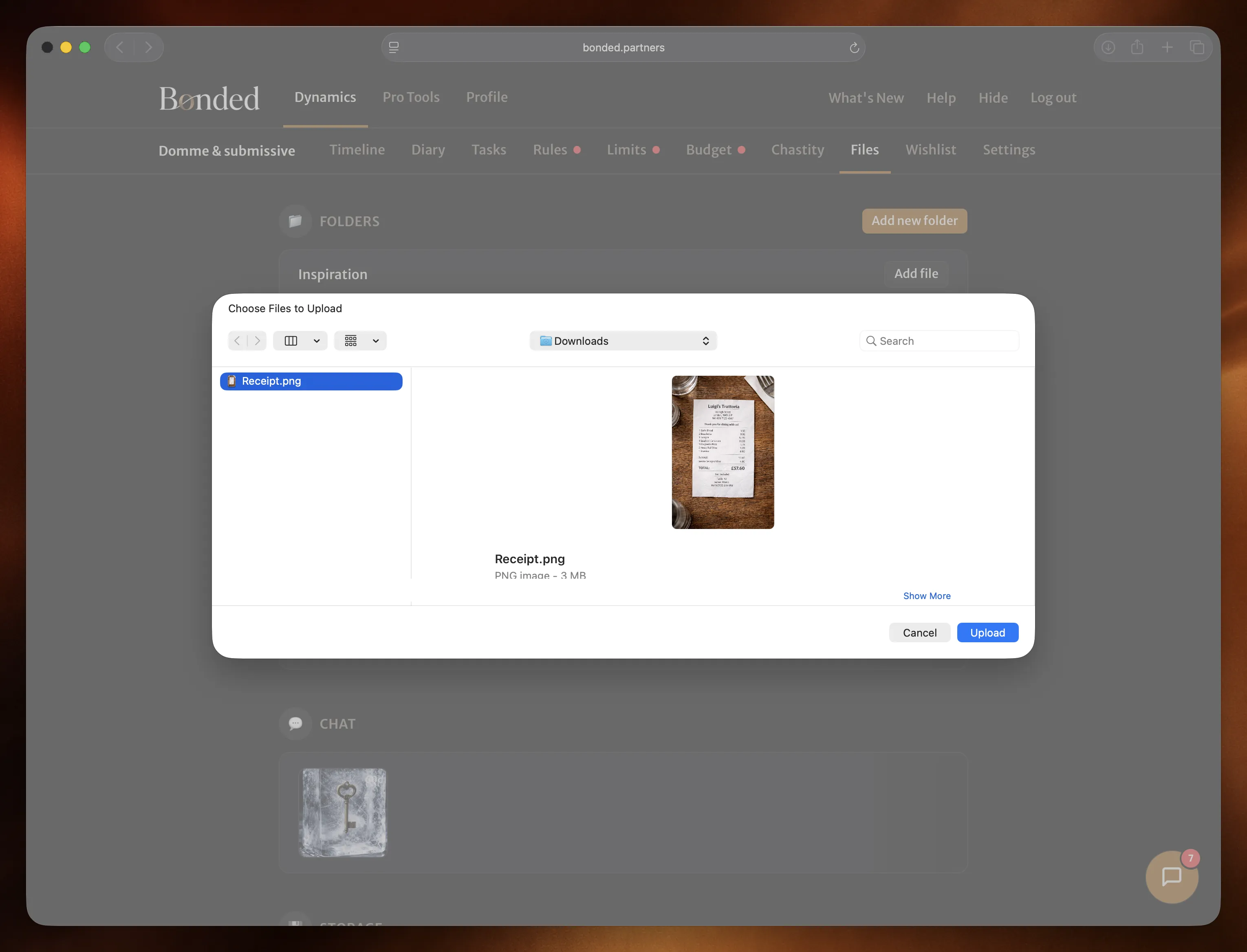Select Receipt.png in the file list
The height and width of the screenshot is (952, 1247).
pos(311,381)
